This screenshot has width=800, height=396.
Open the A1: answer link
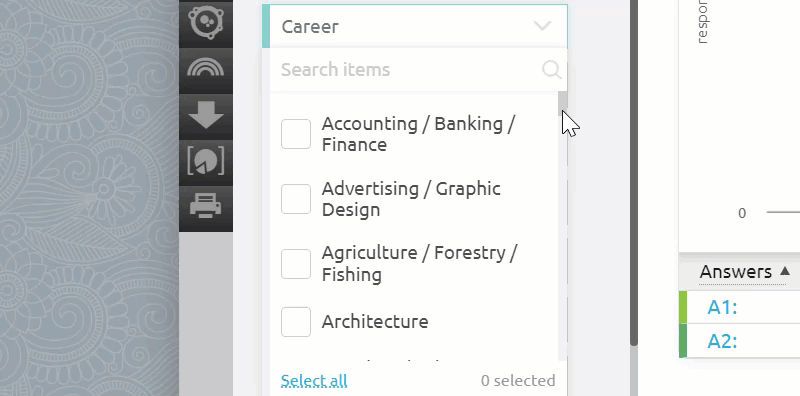(x=722, y=308)
